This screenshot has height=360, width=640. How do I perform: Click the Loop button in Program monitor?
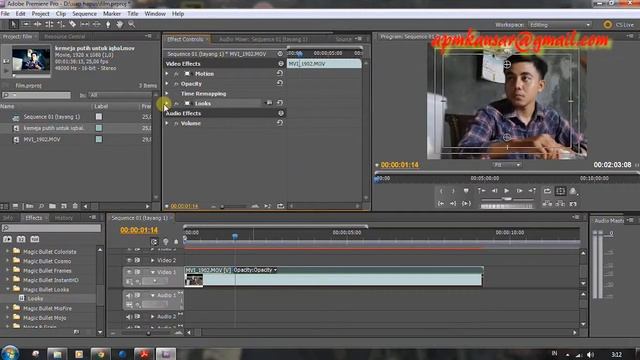[547, 191]
